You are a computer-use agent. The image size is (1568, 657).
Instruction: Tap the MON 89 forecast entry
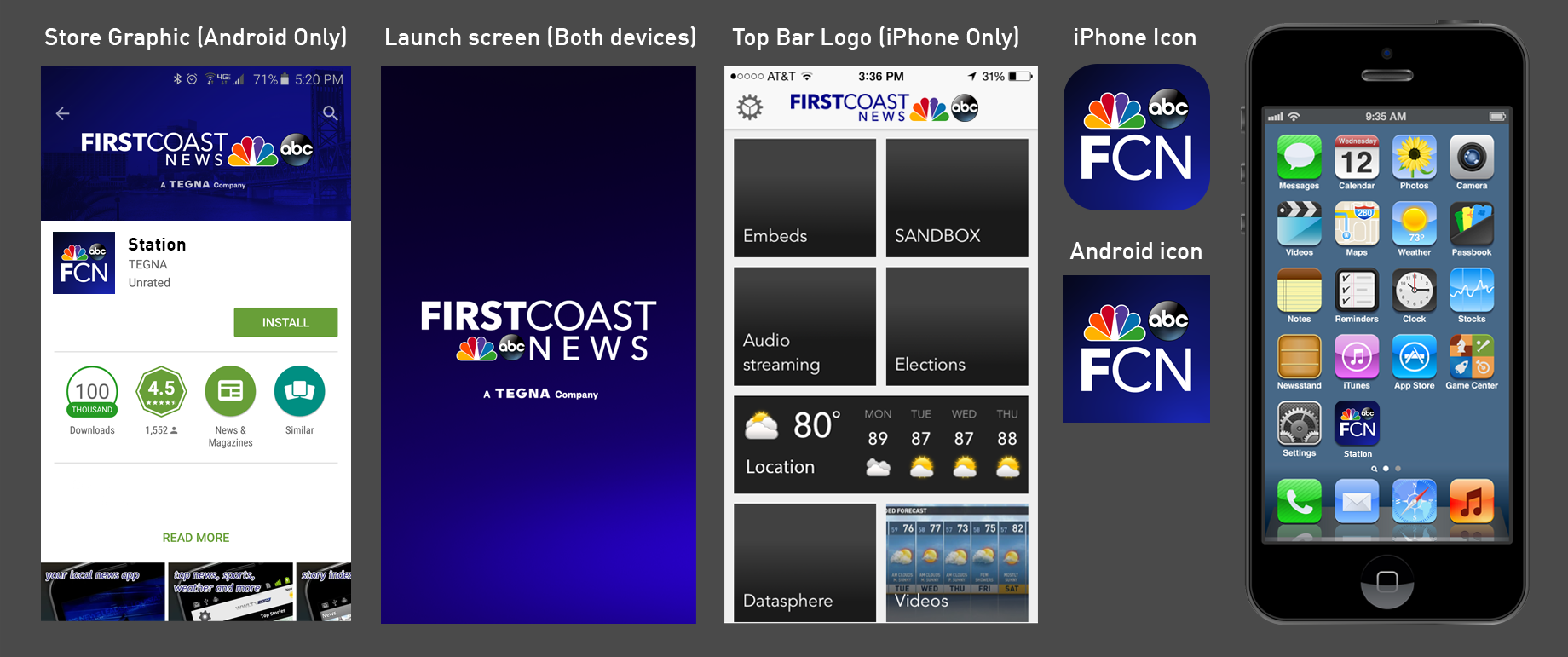point(878,441)
